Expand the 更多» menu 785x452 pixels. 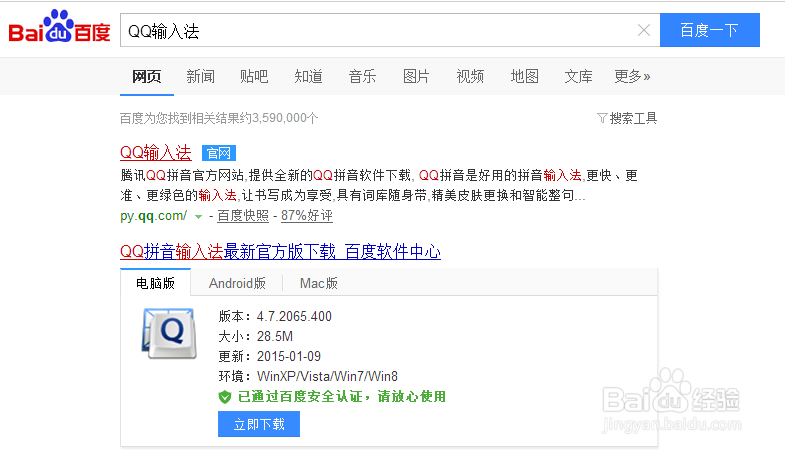[x=632, y=77]
